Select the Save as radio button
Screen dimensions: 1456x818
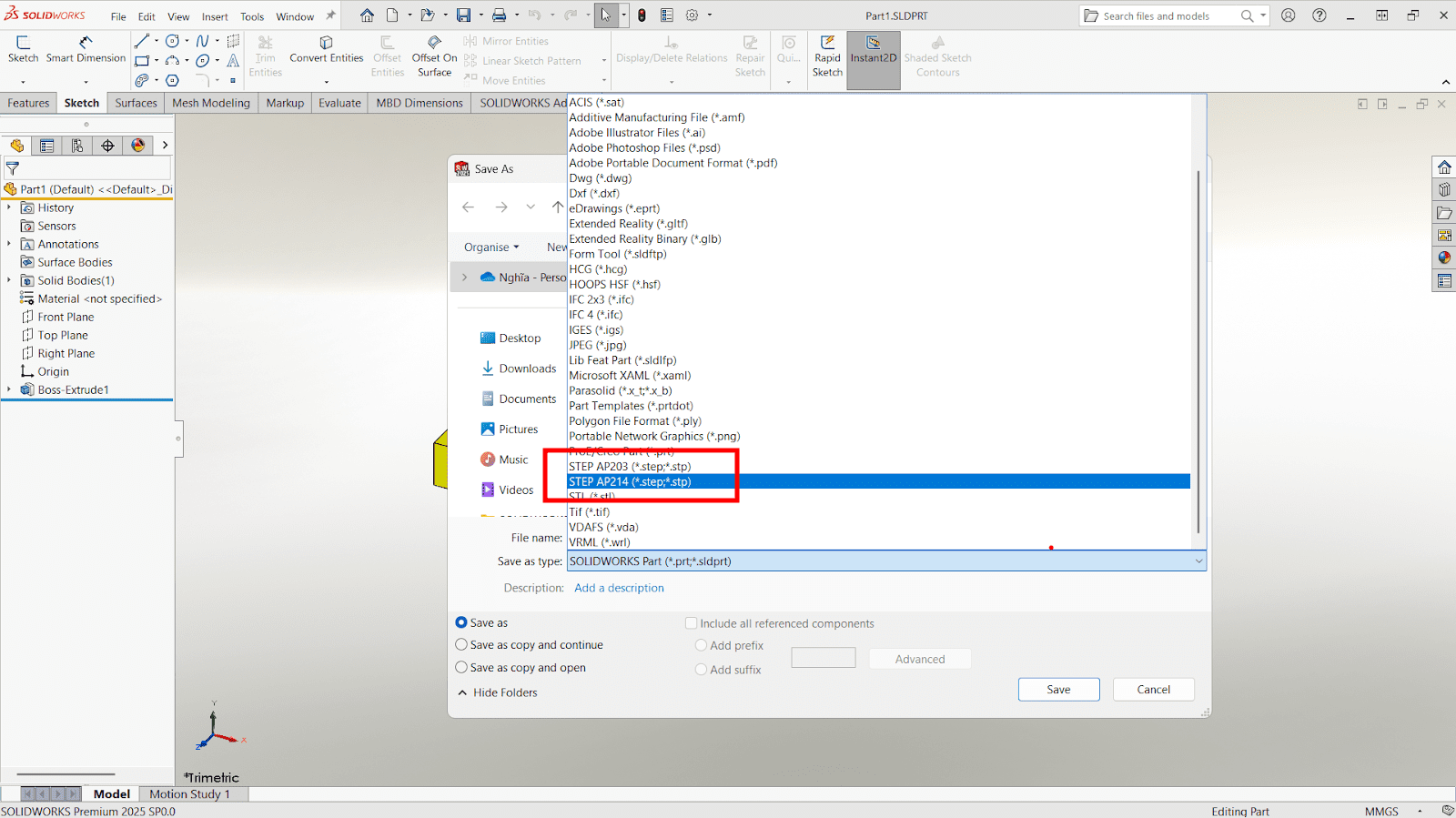coord(461,622)
